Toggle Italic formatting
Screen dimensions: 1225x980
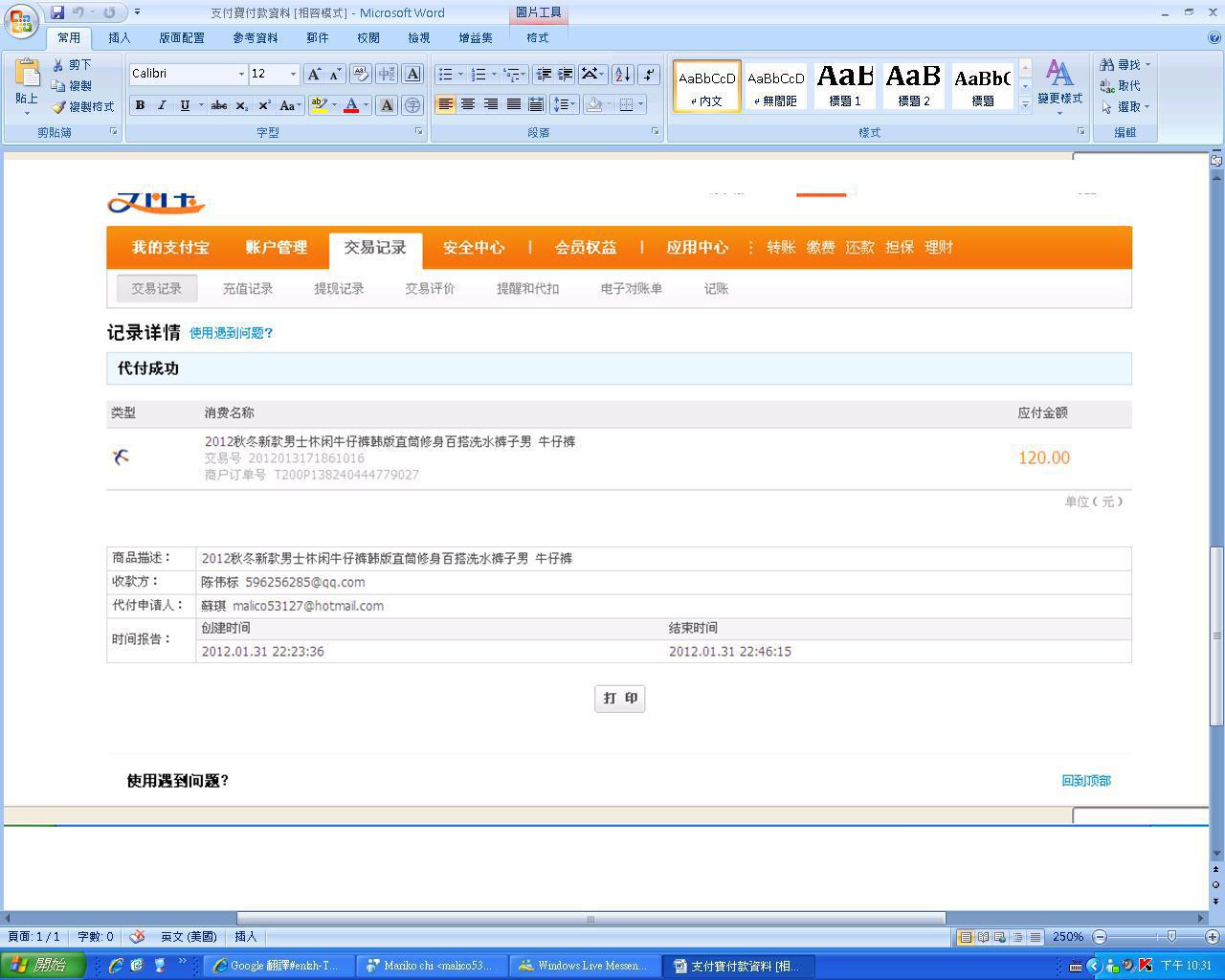click(x=162, y=105)
